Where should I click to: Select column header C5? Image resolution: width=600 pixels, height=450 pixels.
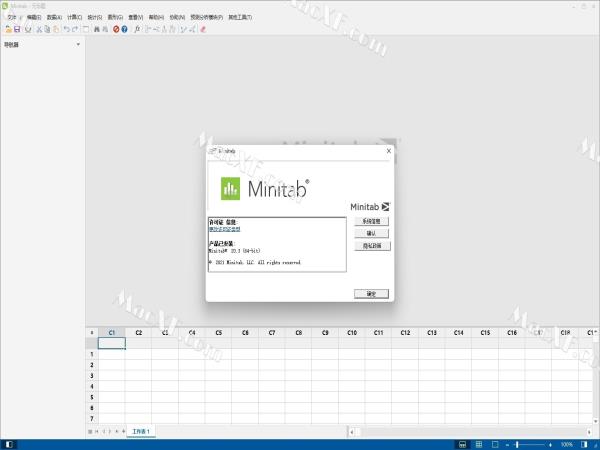[x=218, y=333]
